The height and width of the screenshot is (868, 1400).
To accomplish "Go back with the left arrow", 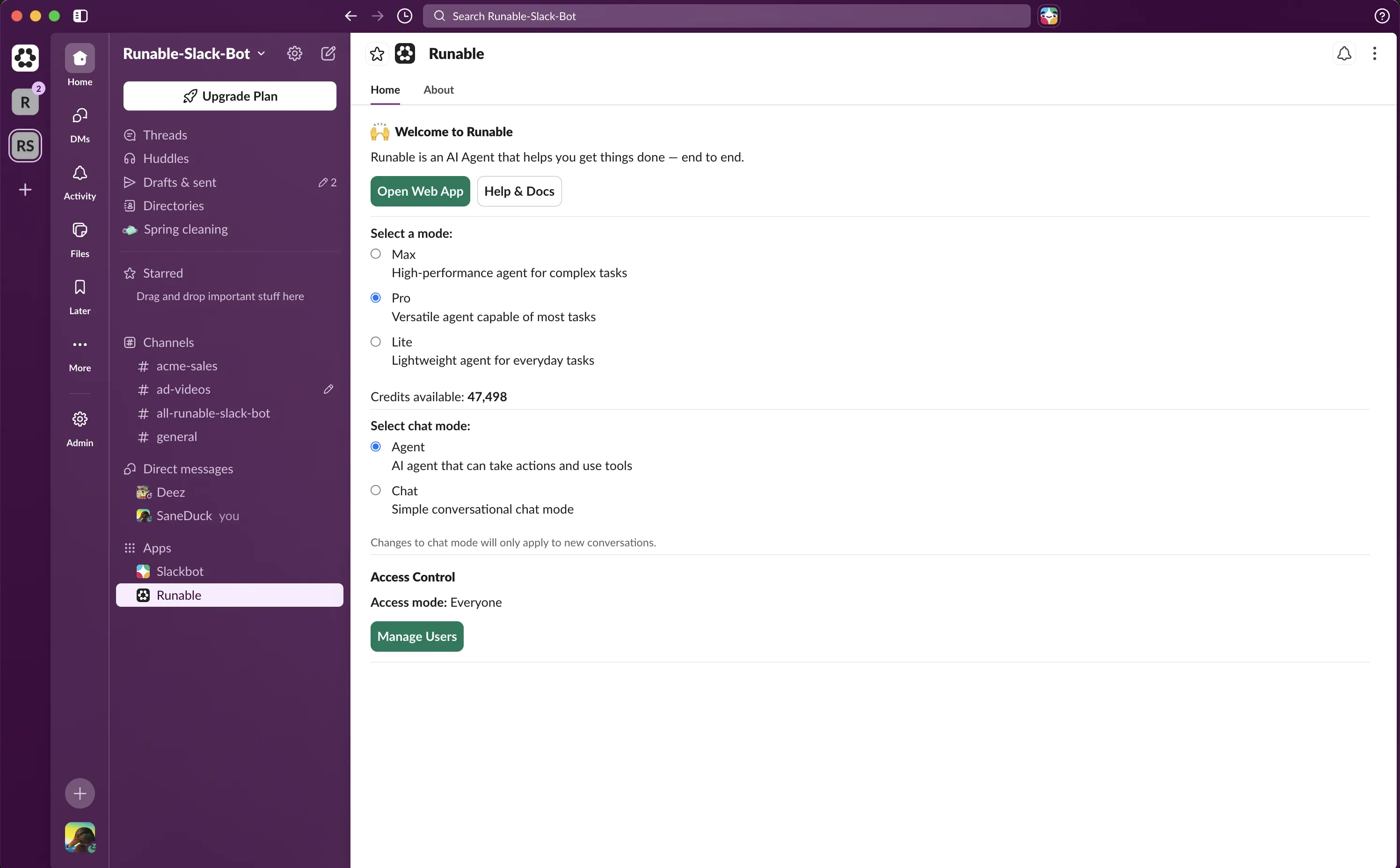I will pos(350,16).
